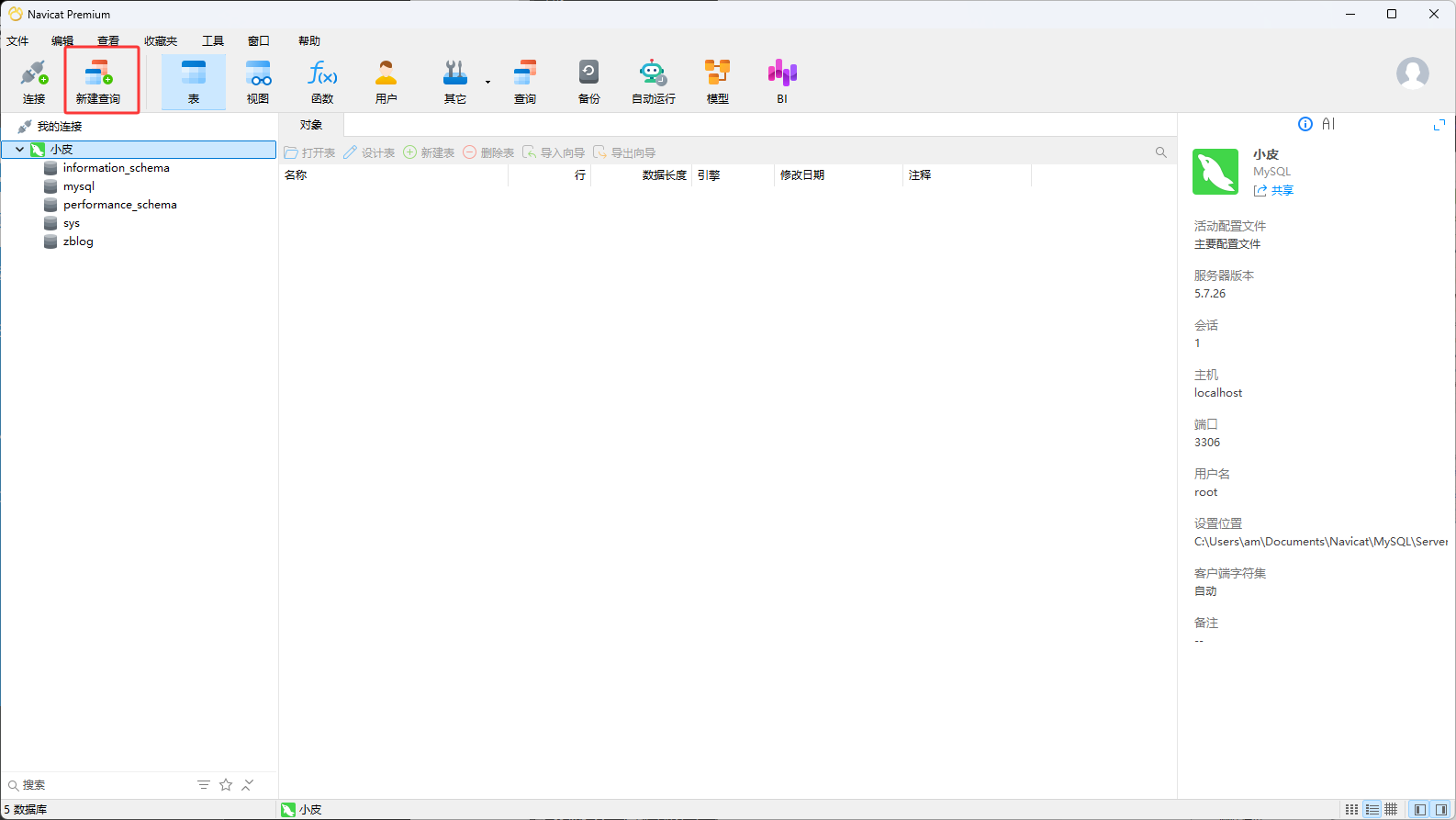Open the 查看 menu

point(108,40)
